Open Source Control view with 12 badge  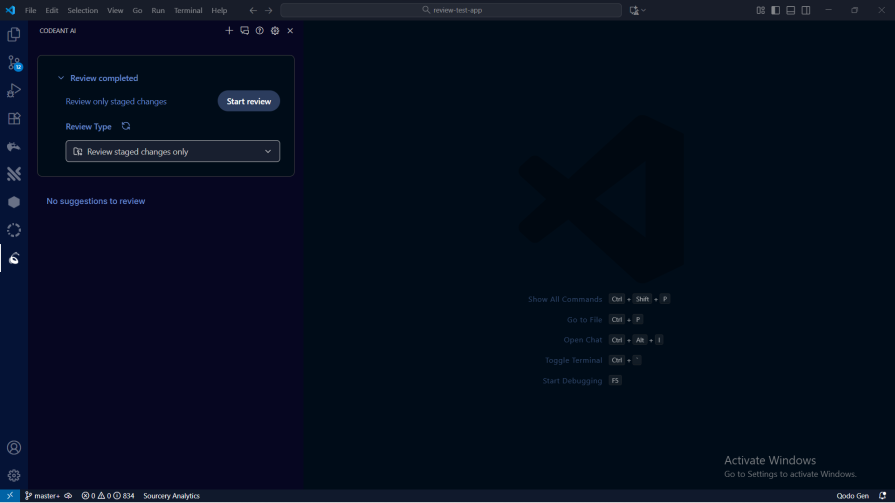click(14, 62)
